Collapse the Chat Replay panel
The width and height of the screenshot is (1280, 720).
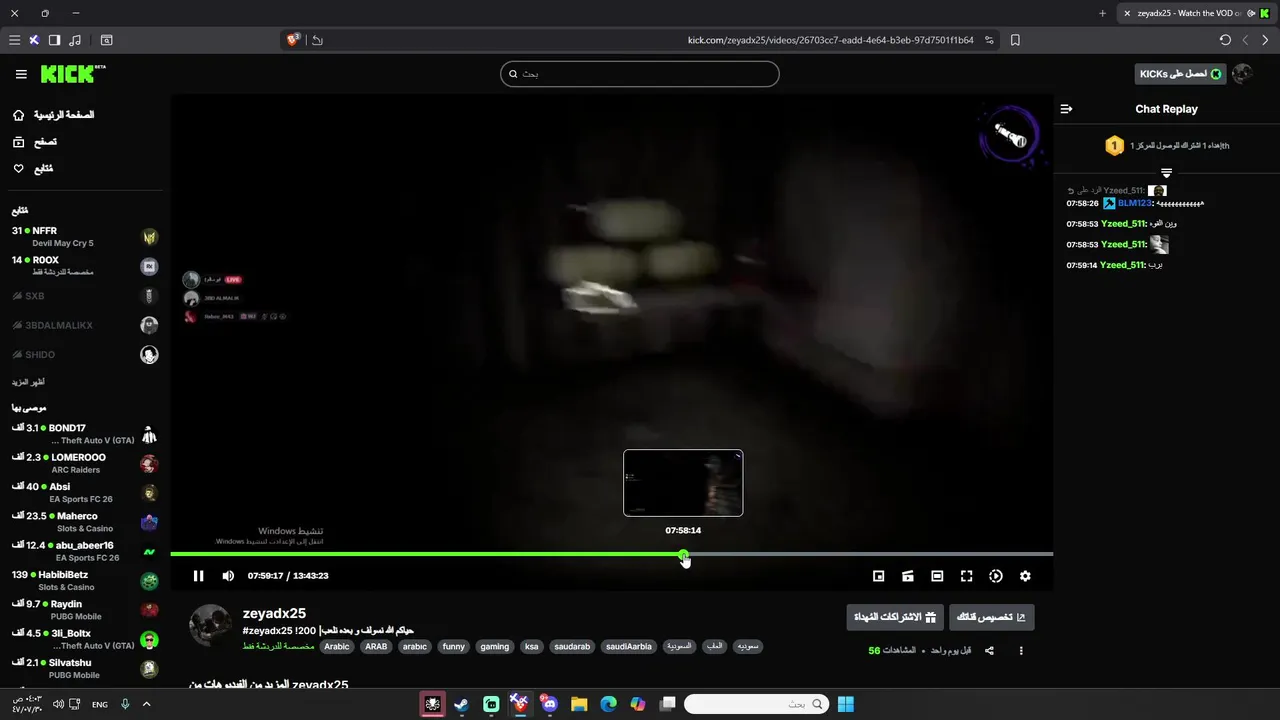[x=1066, y=109]
